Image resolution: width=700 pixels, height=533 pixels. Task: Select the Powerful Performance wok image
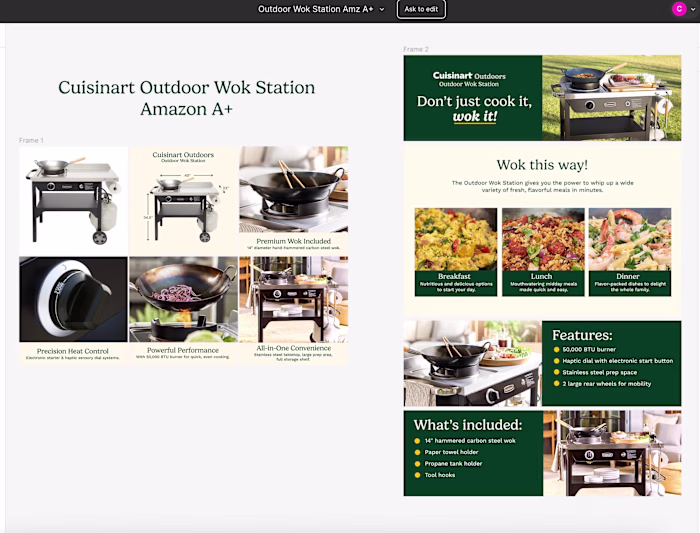click(x=183, y=299)
